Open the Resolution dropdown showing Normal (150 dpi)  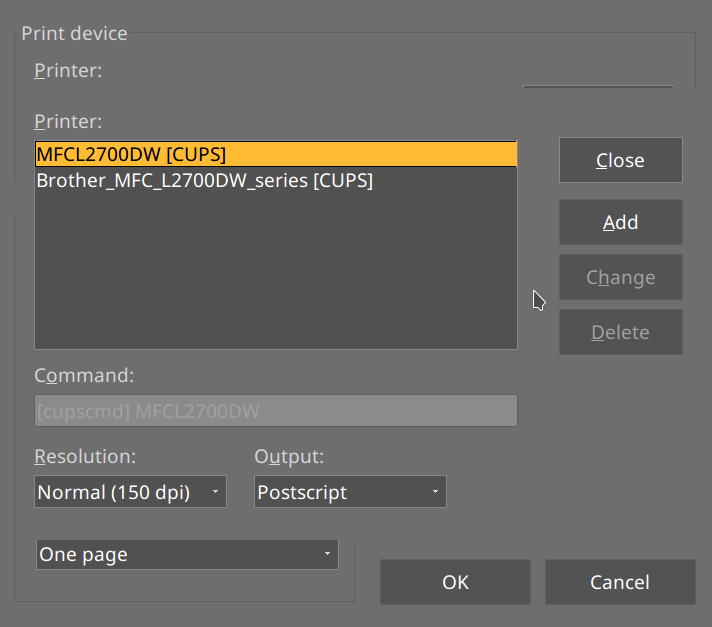pos(129,492)
